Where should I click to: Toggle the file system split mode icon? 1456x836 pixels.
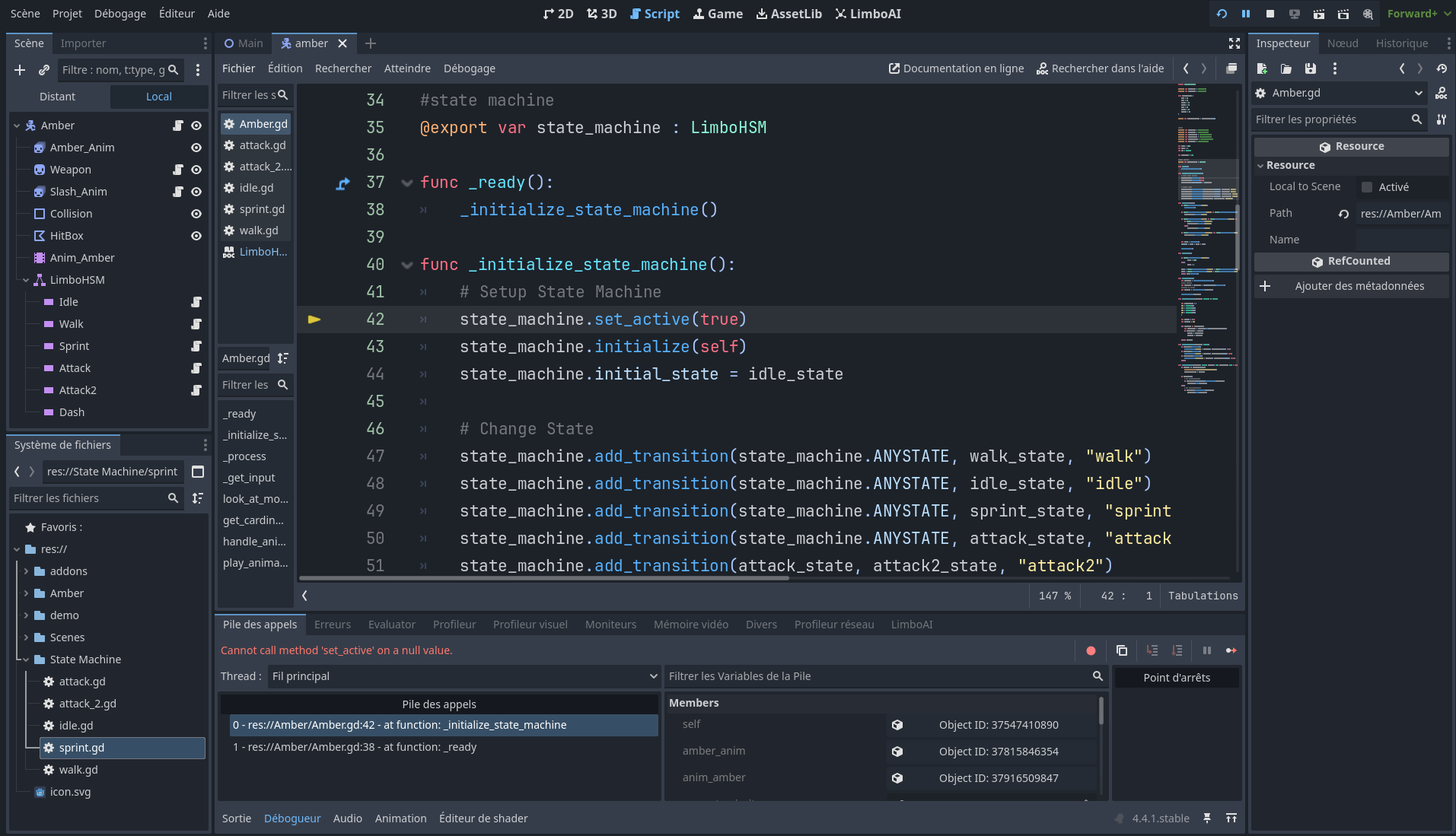click(x=198, y=472)
